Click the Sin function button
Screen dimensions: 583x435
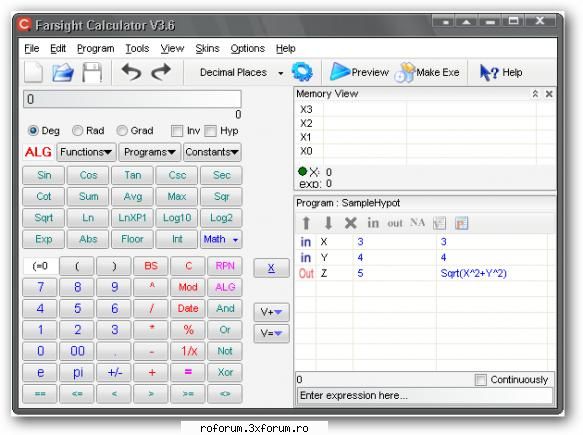44,175
